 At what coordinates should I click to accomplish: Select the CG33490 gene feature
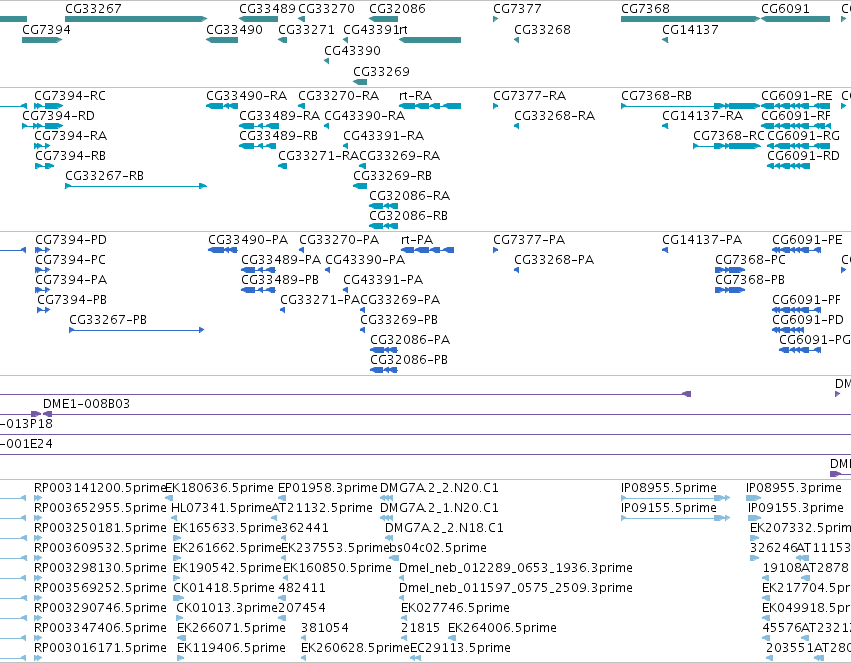[x=222, y=40]
